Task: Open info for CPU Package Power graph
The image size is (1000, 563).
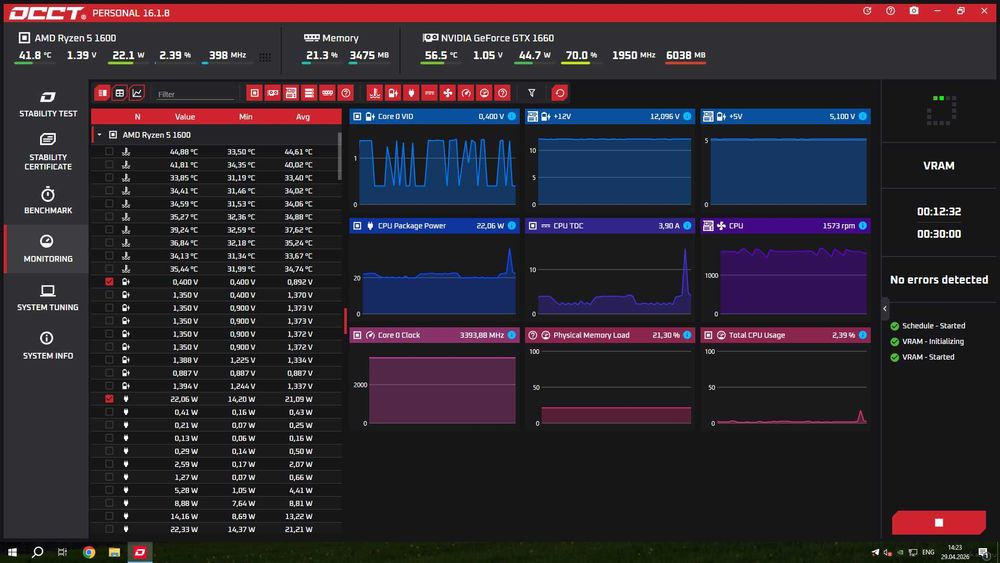Action: pyautogui.click(x=511, y=226)
